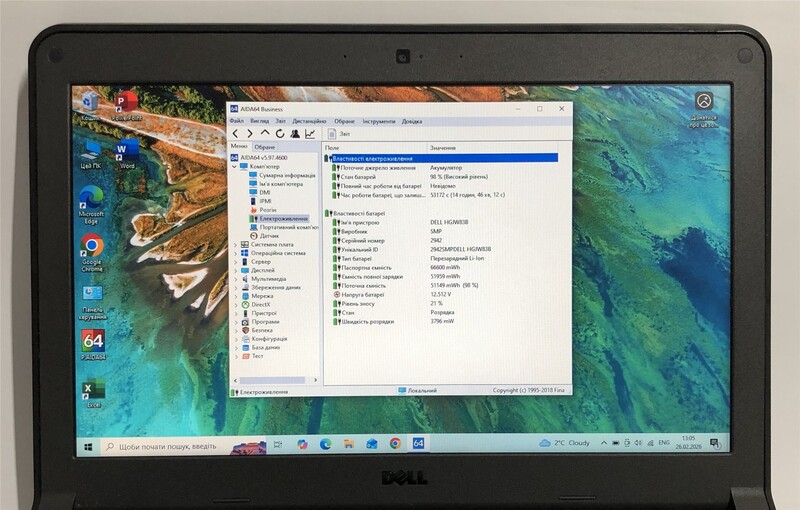800x510 pixels.
Task: Open the Windows Start menu
Action: coord(88,447)
